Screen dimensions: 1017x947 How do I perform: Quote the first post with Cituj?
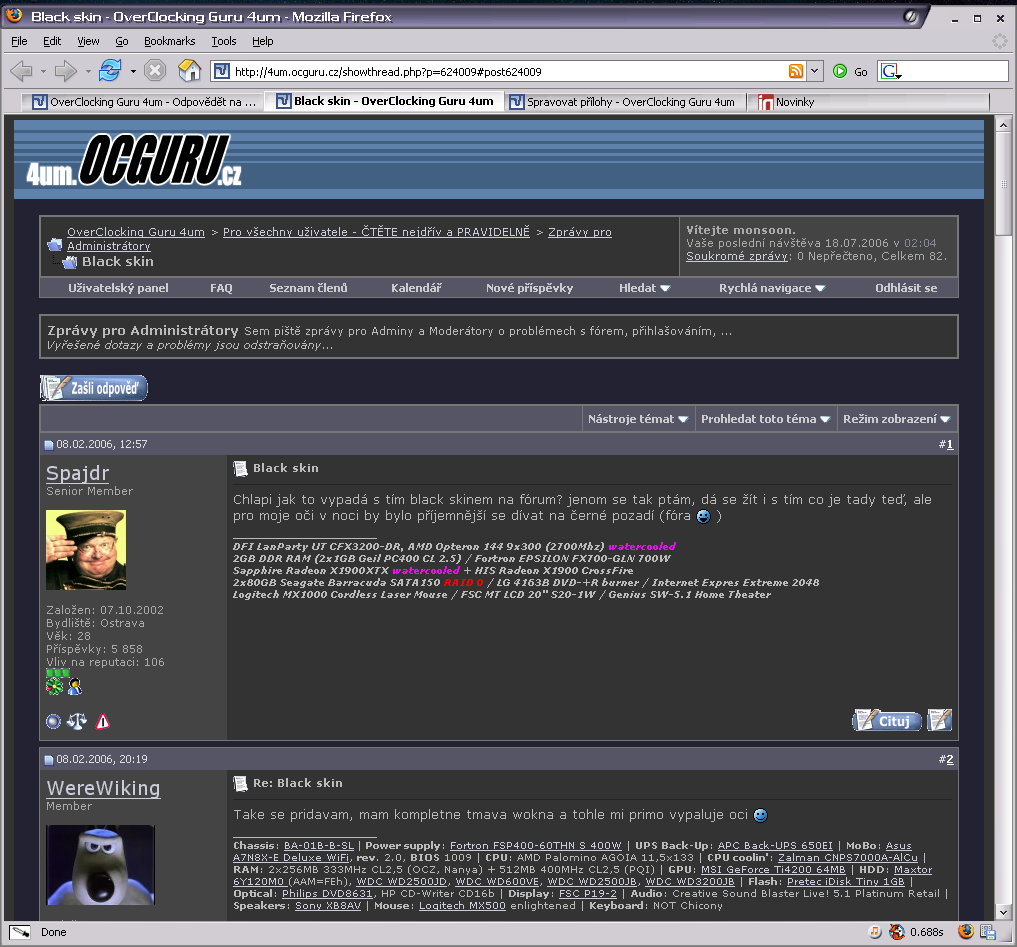coord(887,720)
